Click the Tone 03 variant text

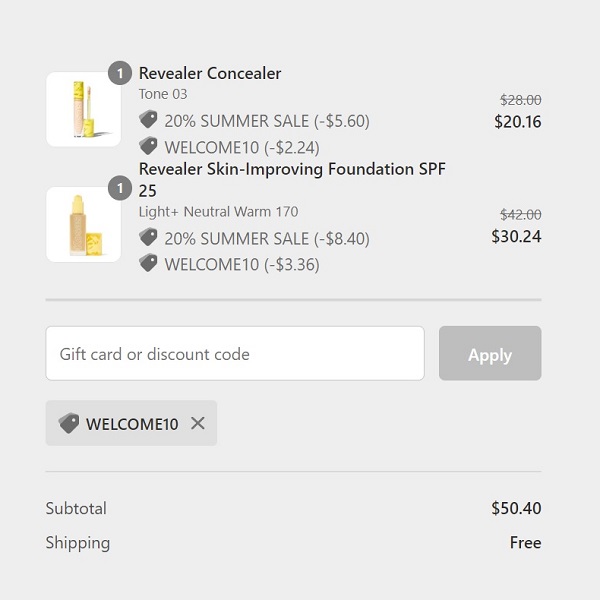coord(163,94)
